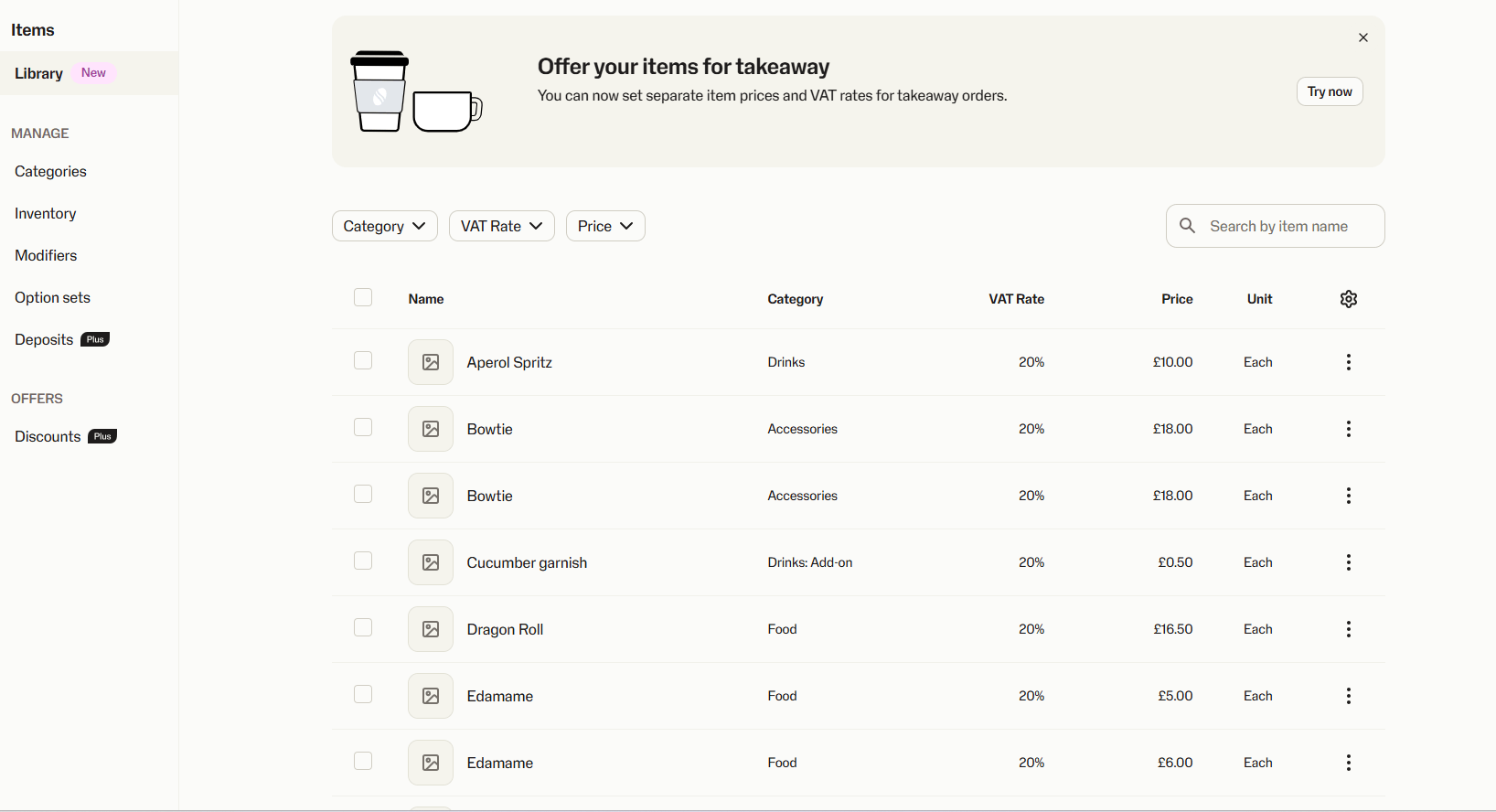The height and width of the screenshot is (812, 1496).
Task: Click the Category column header
Action: pos(796,299)
